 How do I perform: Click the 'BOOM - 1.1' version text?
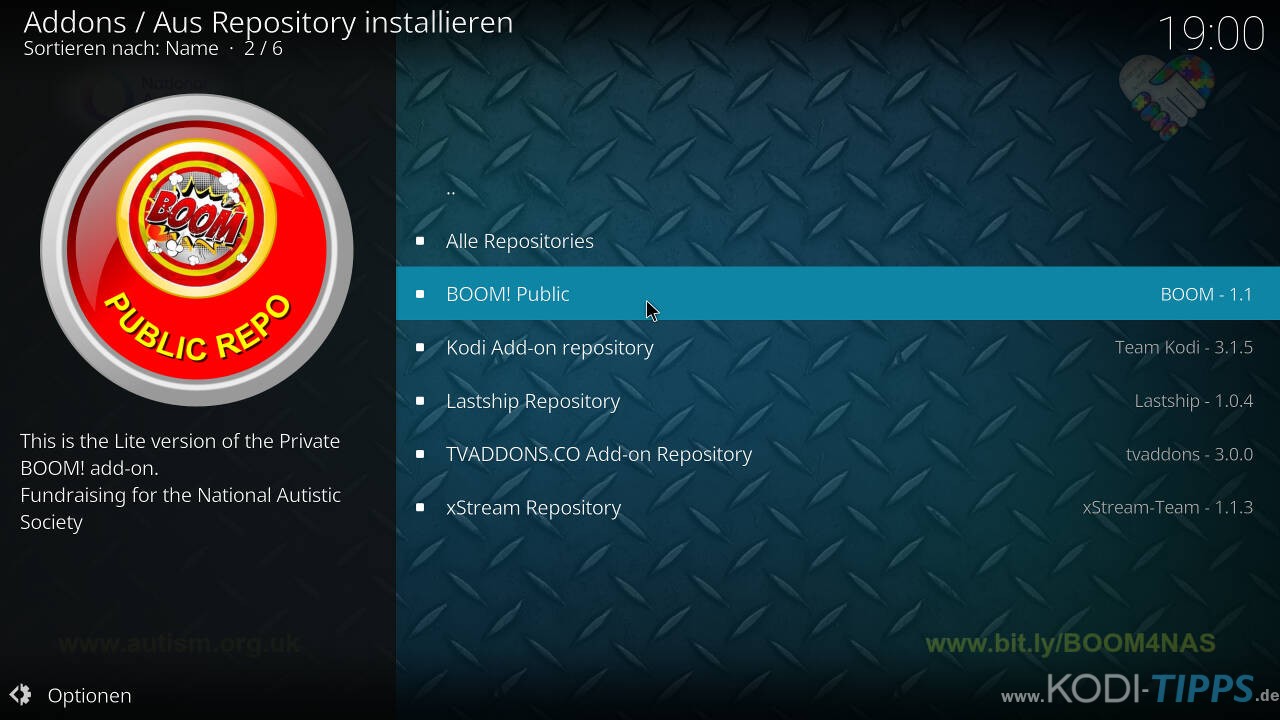coord(1206,294)
